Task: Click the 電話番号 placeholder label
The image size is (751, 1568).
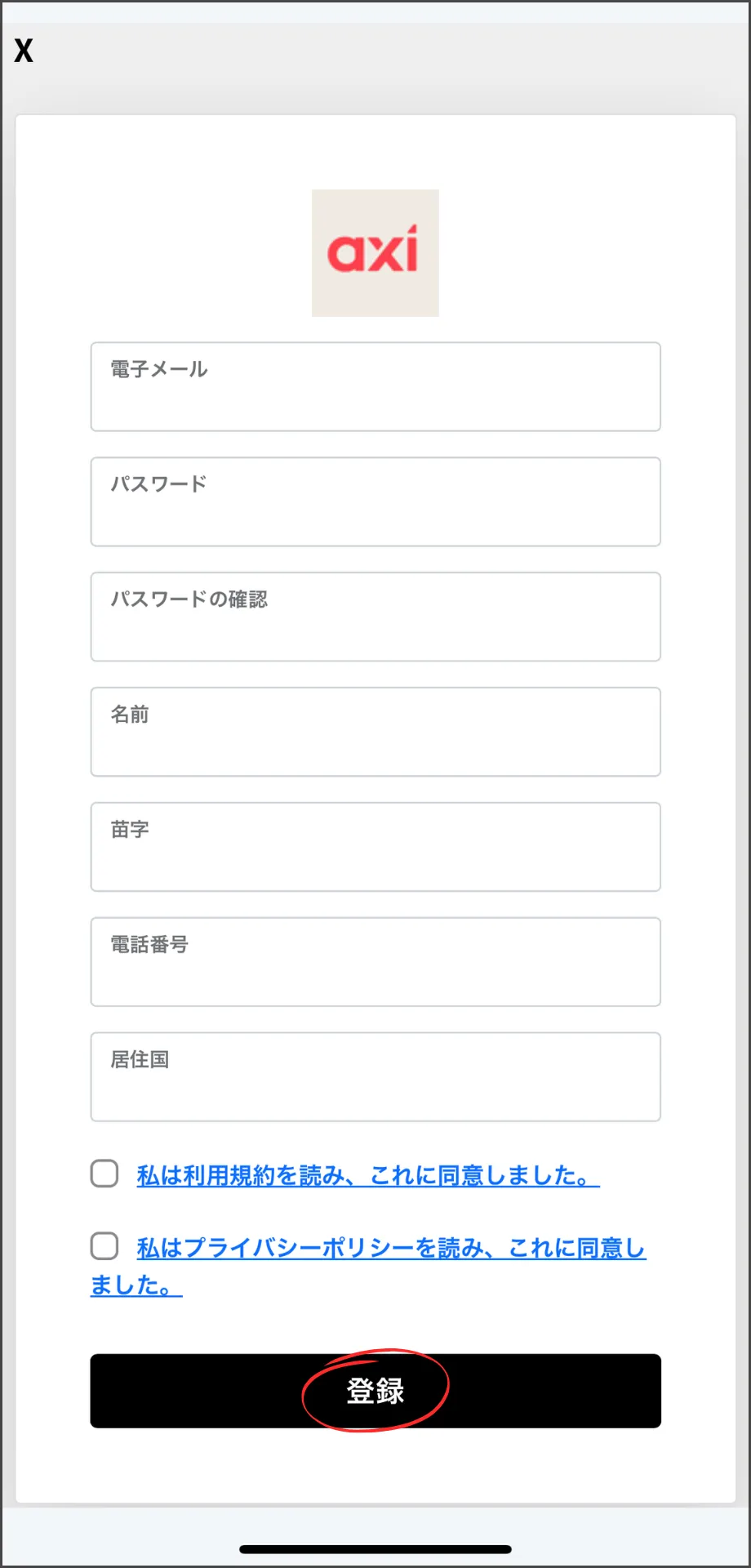Action: point(149,944)
